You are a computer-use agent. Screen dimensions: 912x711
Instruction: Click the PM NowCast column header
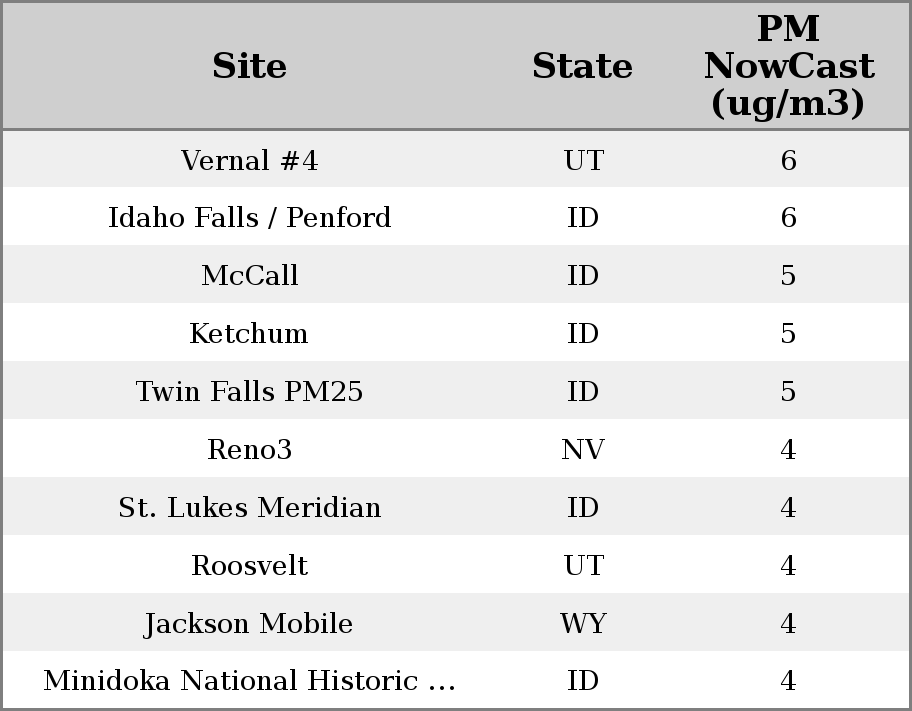[x=788, y=66]
